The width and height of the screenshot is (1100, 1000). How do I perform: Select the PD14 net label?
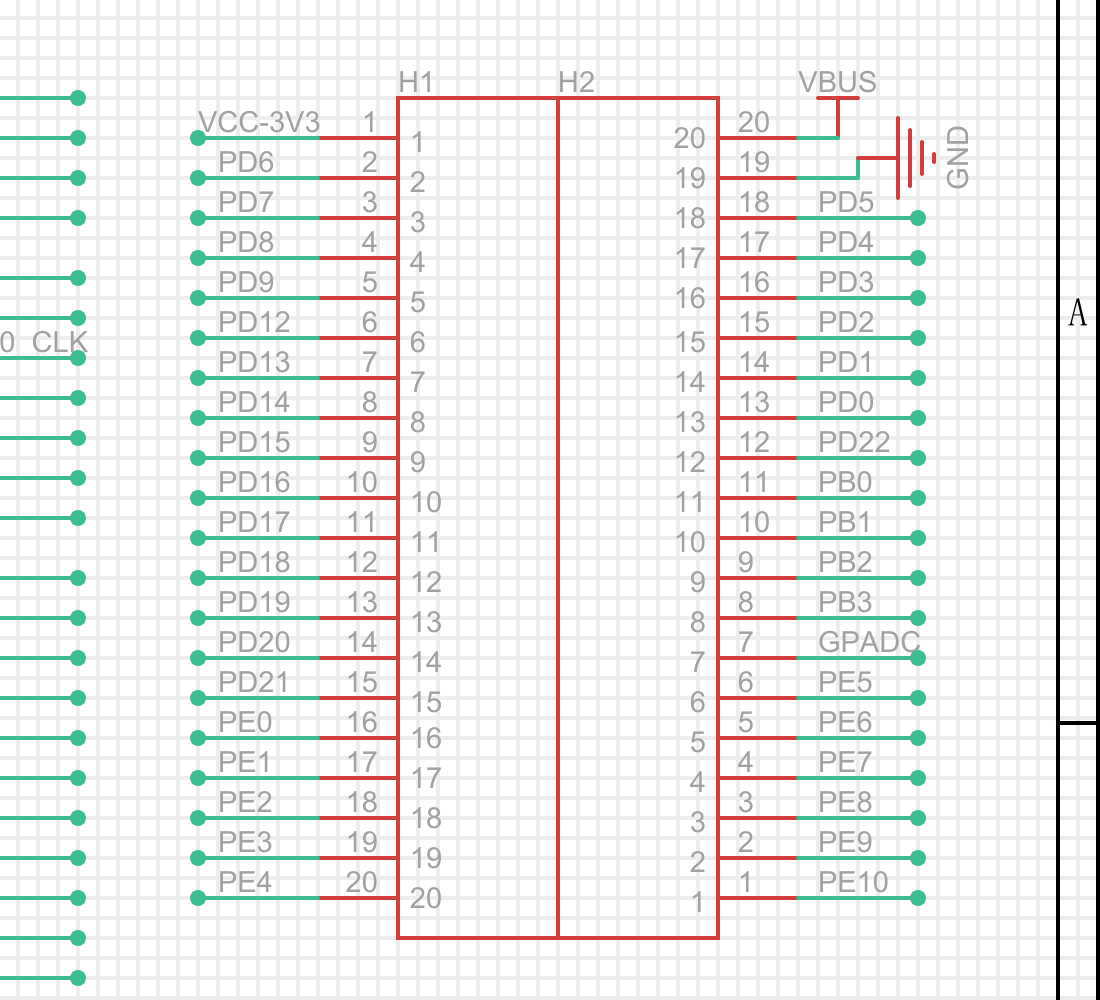click(254, 402)
